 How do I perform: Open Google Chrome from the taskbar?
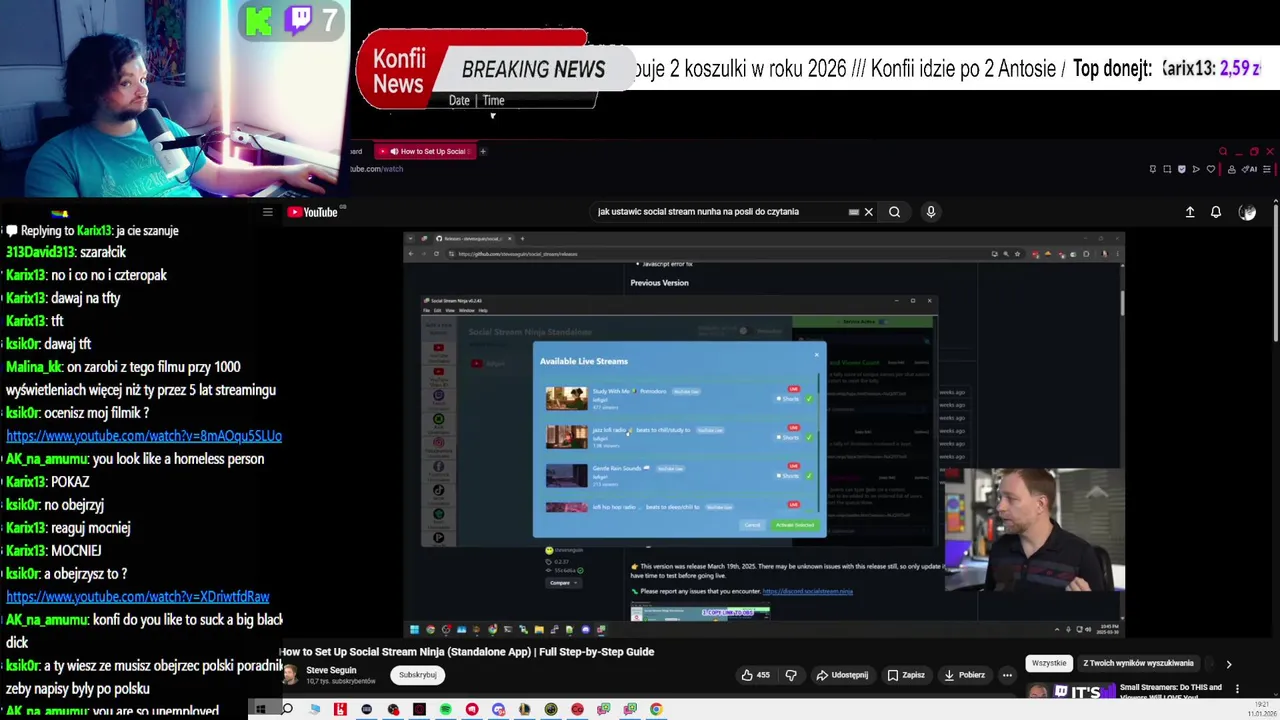click(656, 710)
